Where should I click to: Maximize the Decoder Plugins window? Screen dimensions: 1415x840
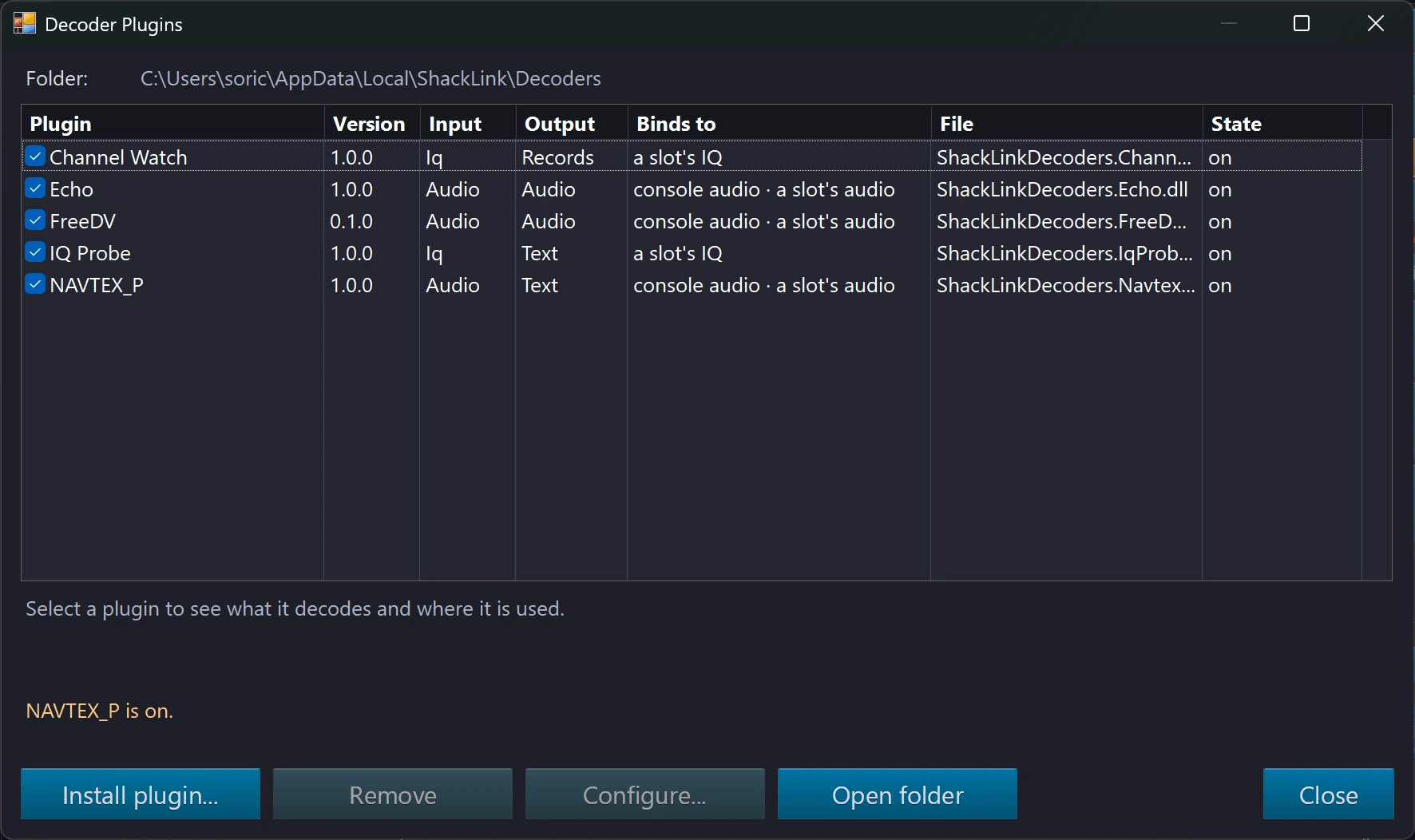click(1302, 24)
